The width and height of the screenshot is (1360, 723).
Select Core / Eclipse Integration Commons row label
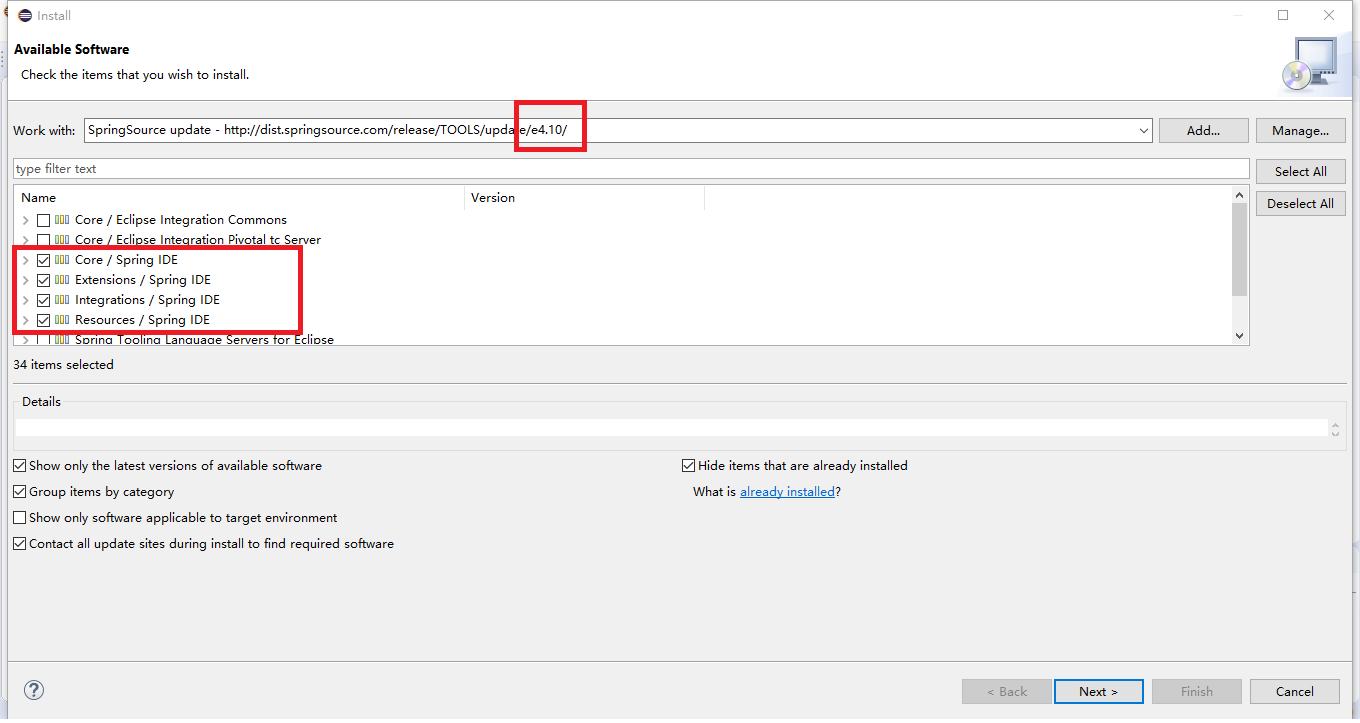coord(181,220)
